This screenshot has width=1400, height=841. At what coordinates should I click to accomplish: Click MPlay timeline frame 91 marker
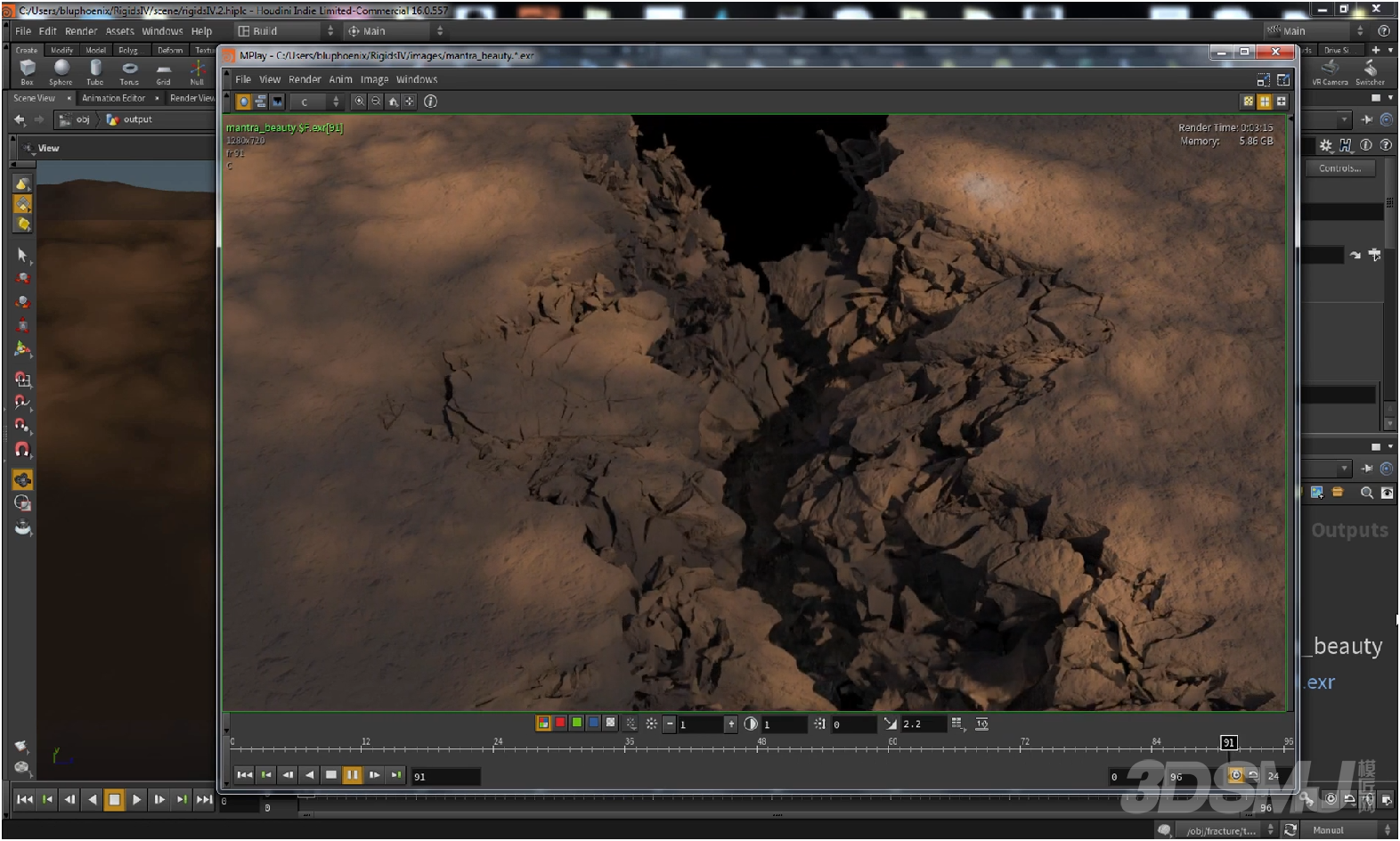(1229, 743)
